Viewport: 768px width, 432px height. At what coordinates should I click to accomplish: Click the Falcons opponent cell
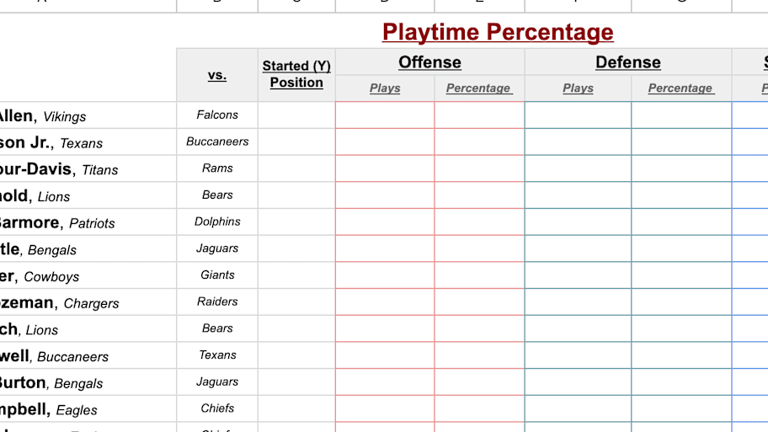(217, 115)
